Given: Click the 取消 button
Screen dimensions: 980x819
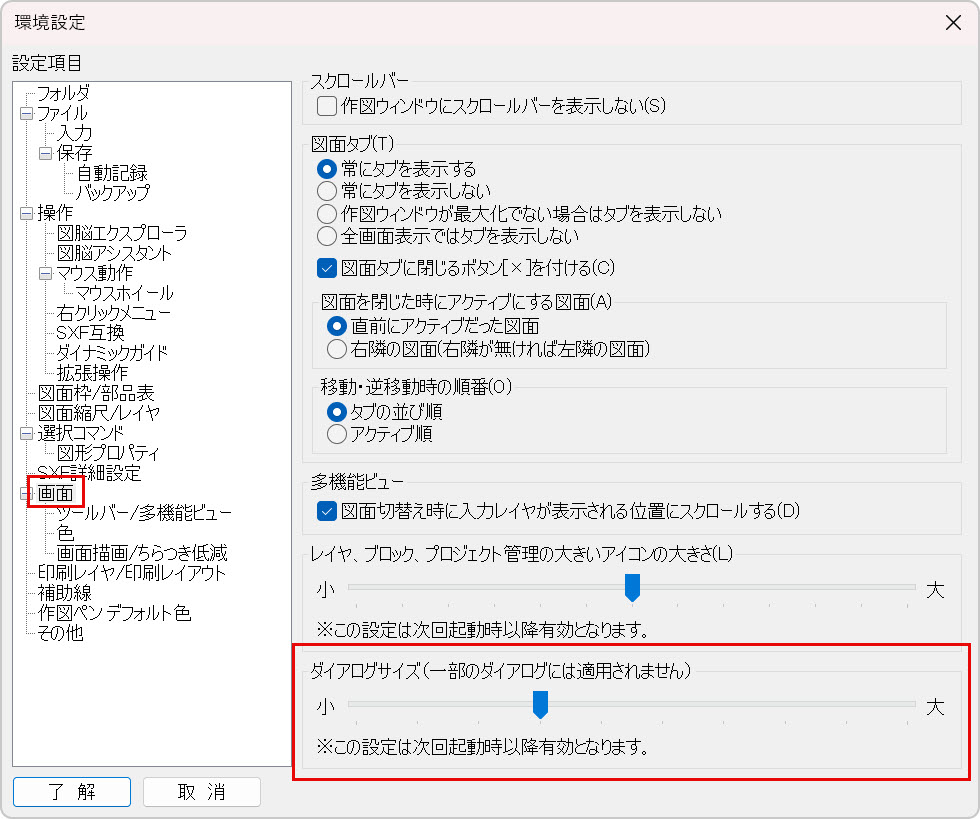Looking at the screenshot, I should point(202,792).
